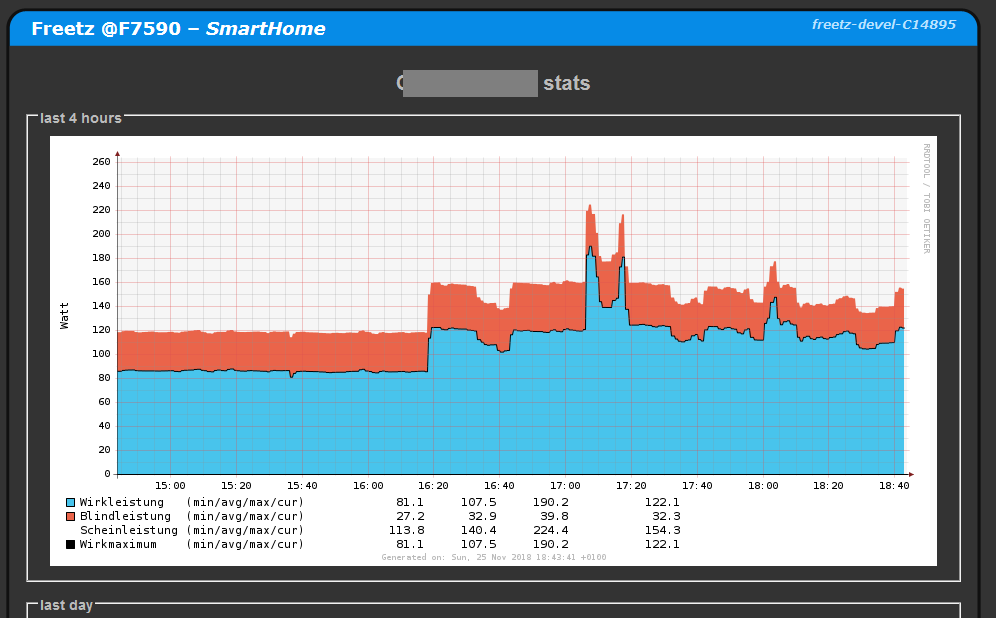Click the 260 value on the Y axis
Screen dimensions: 996x618
coord(100,162)
